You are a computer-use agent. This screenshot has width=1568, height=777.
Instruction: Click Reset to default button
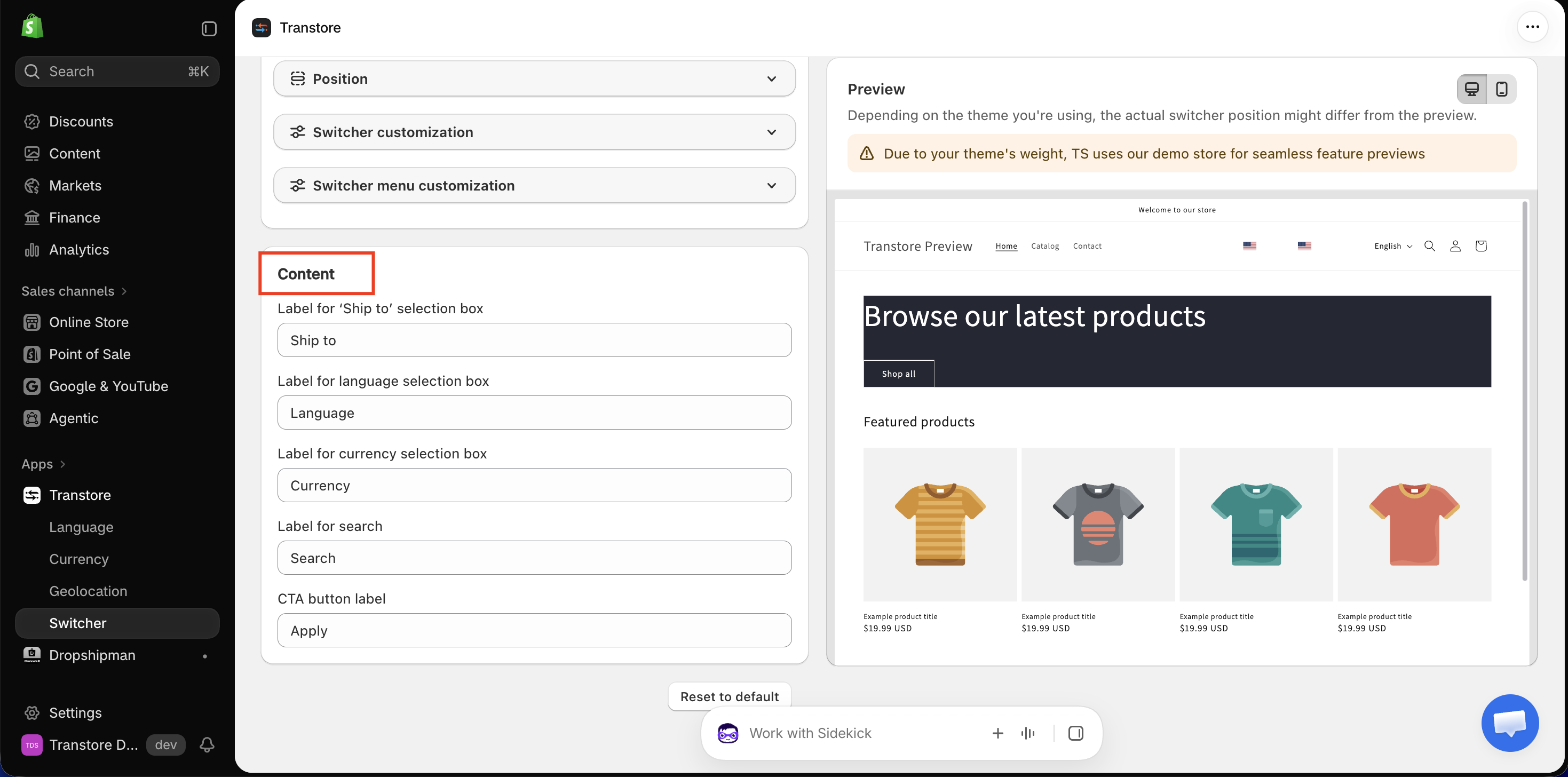(729, 696)
